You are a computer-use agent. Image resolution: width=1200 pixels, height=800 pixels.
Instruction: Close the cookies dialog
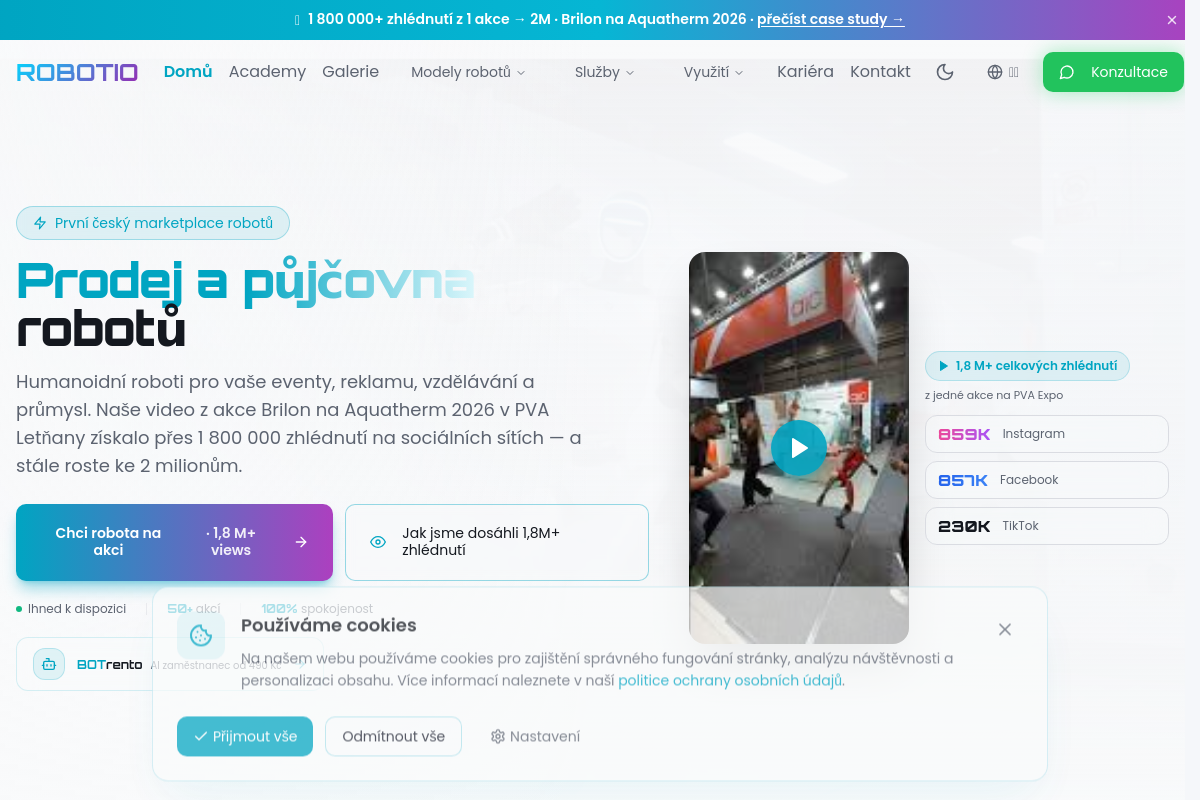[1005, 629]
